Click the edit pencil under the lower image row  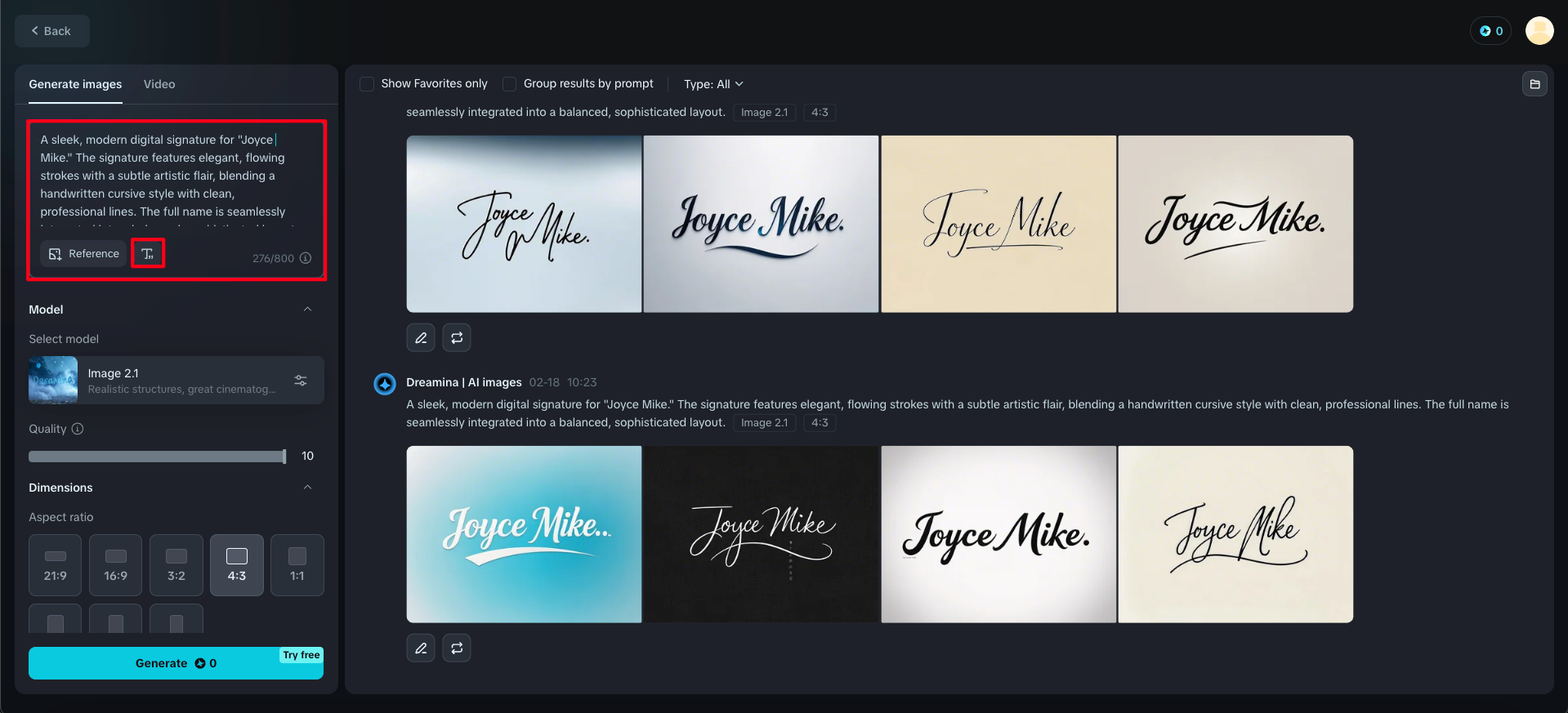coord(421,648)
